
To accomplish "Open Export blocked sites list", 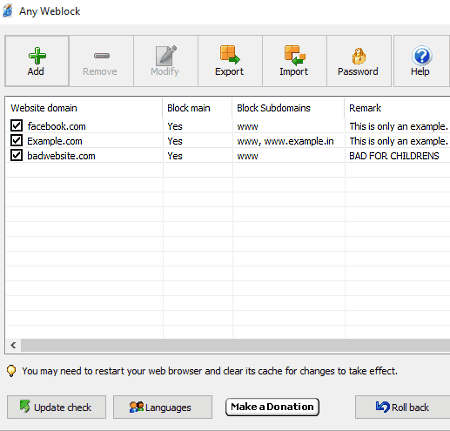I will tap(230, 61).
